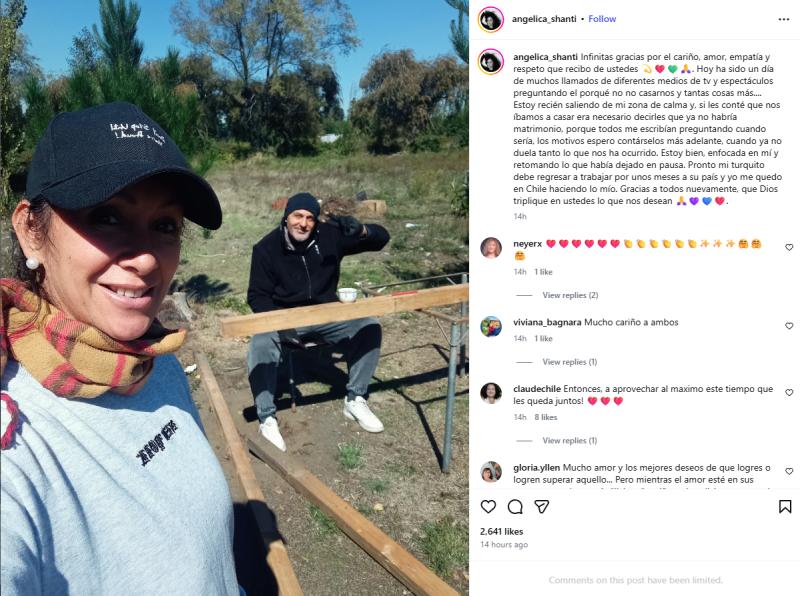
Task: Click angelica_shanti header profile avatar
Action: pos(491,19)
